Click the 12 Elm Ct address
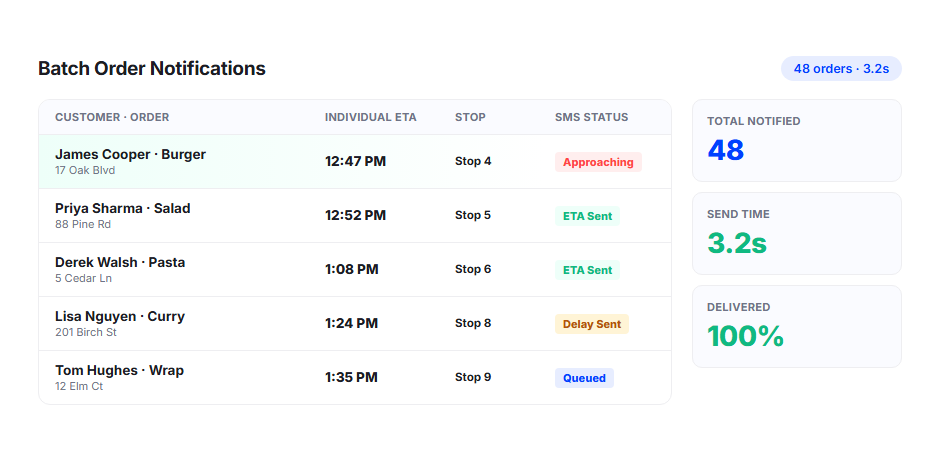 79,386
